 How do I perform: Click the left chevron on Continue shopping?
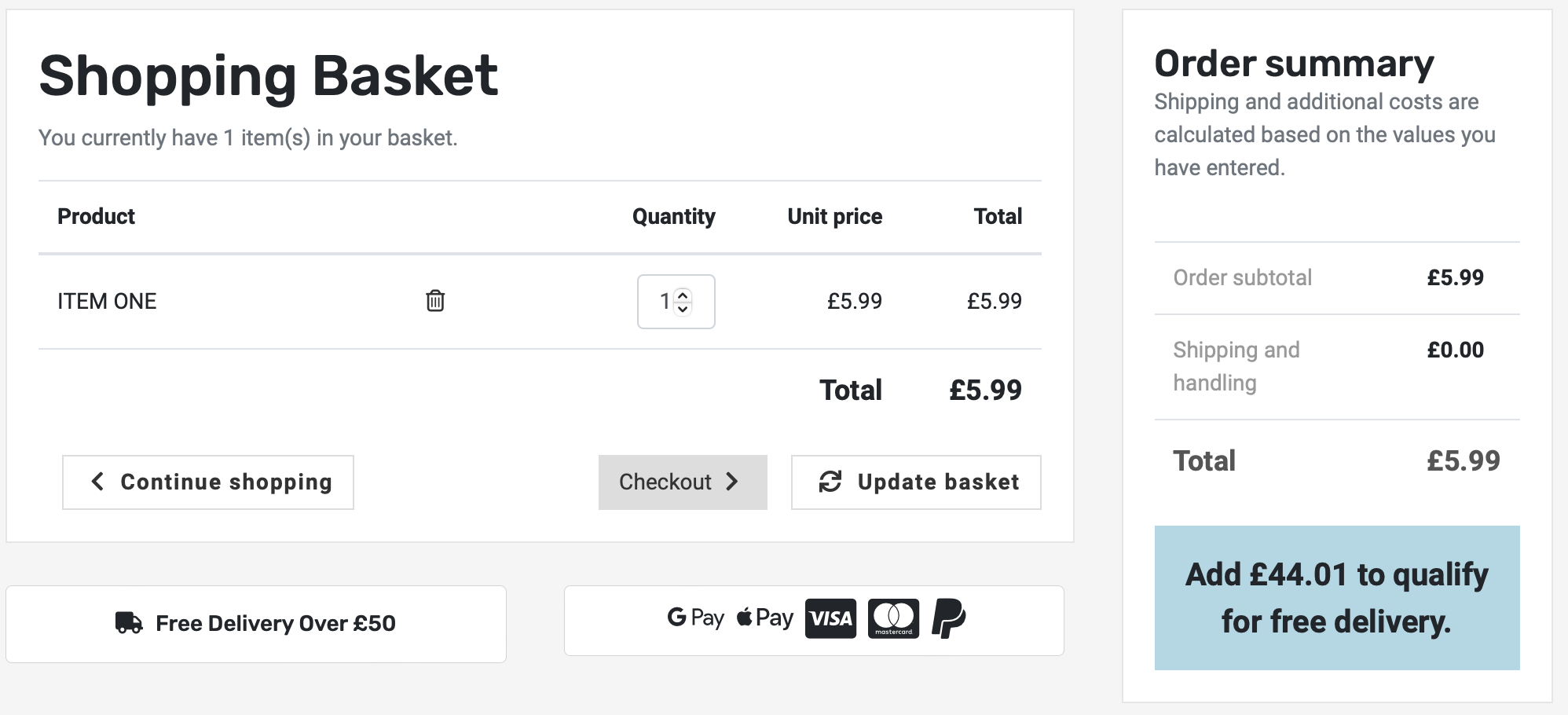click(x=97, y=482)
